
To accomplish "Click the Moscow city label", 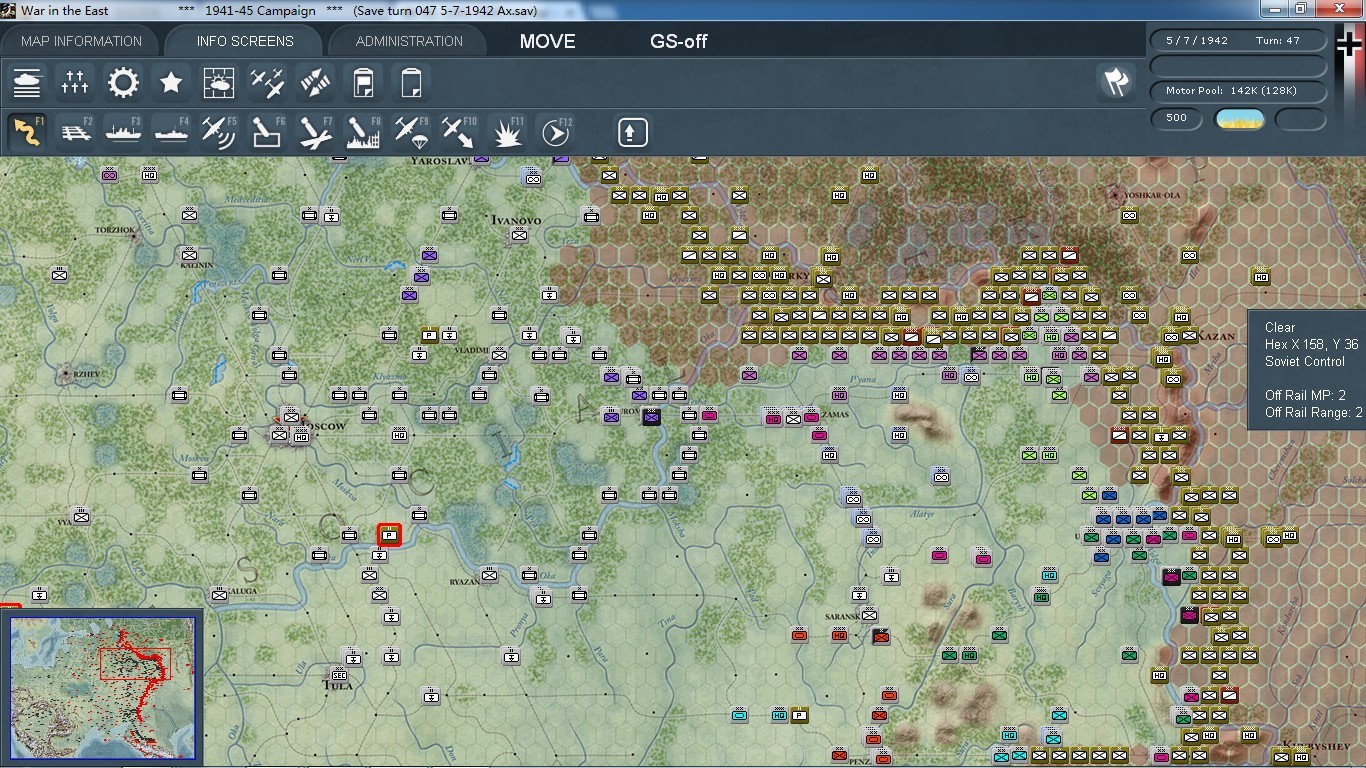I will pos(324,426).
